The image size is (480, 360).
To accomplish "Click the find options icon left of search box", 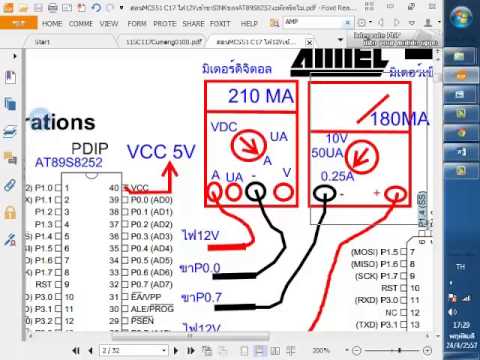I will click(x=274, y=23).
